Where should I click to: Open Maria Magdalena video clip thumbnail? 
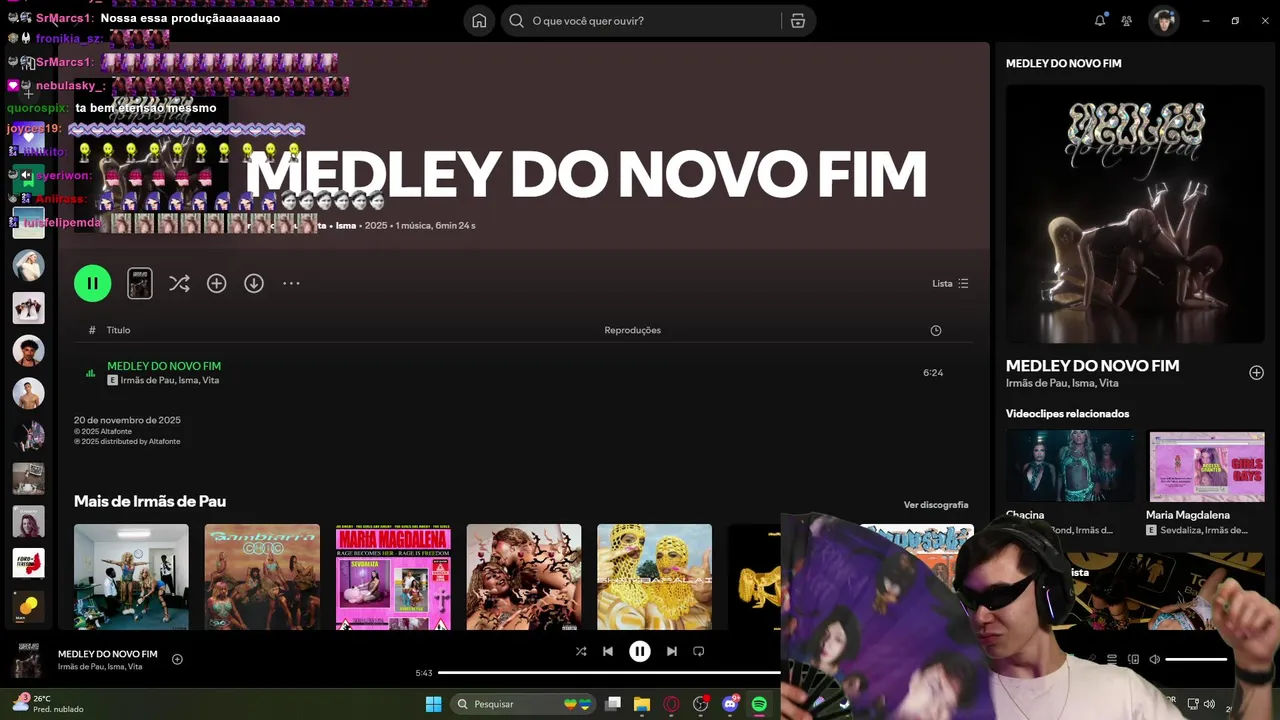pos(1207,466)
